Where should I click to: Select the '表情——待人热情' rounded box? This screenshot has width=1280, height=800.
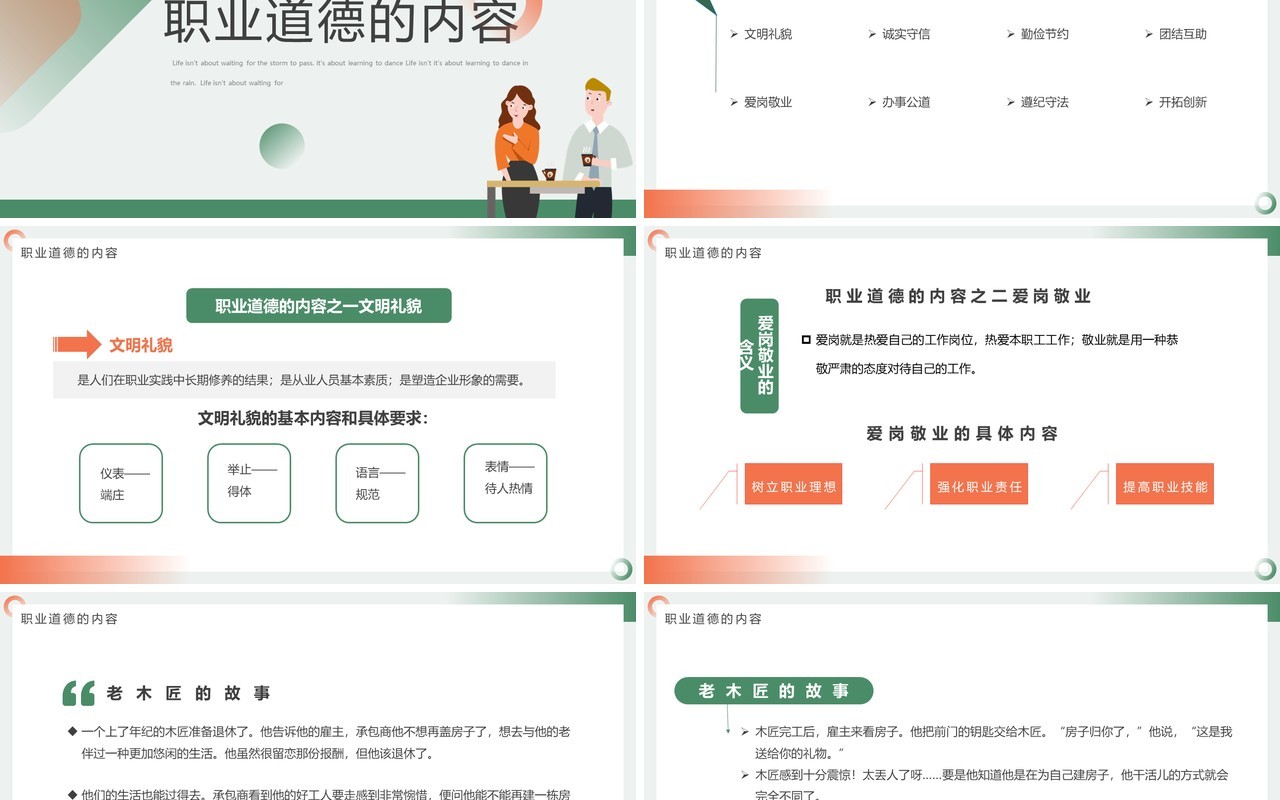pos(506,483)
